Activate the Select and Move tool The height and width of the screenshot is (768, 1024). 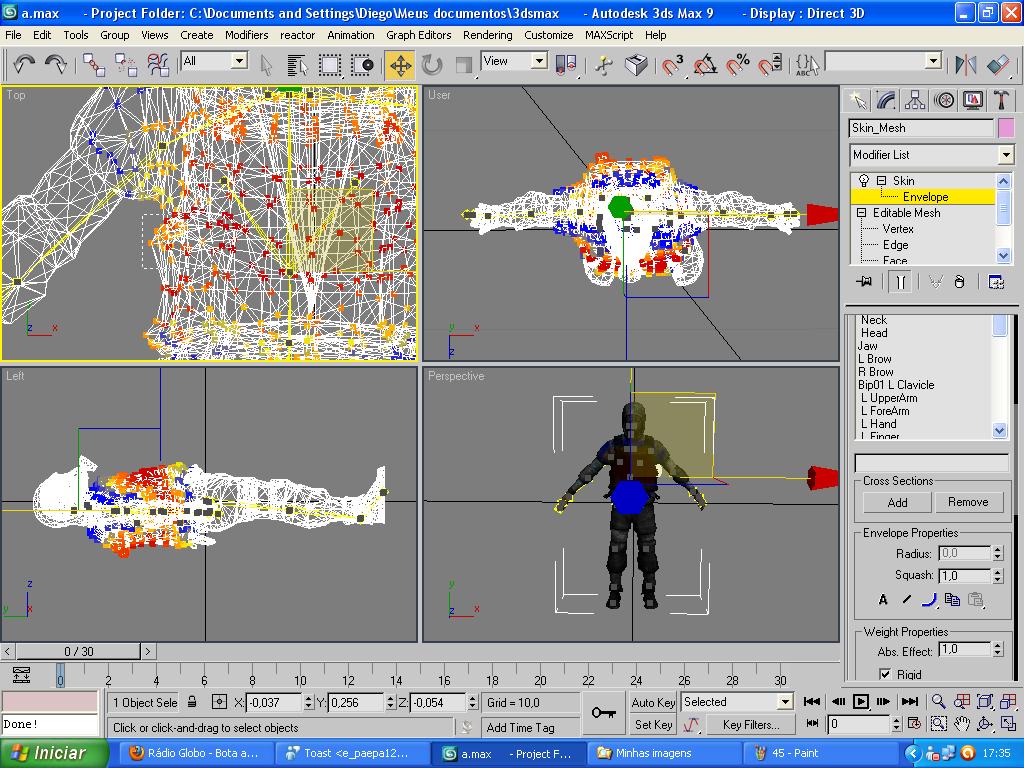(400, 66)
